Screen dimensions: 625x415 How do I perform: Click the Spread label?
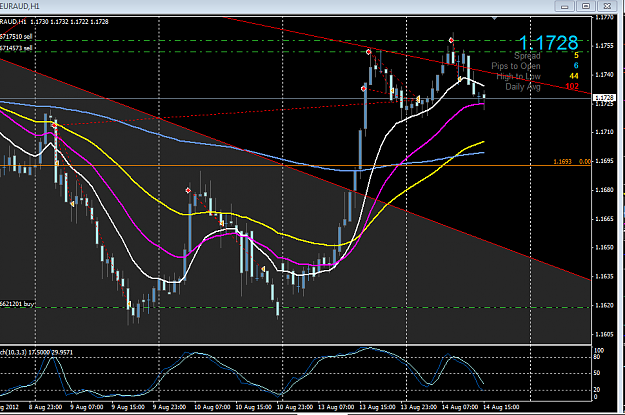tap(527, 56)
